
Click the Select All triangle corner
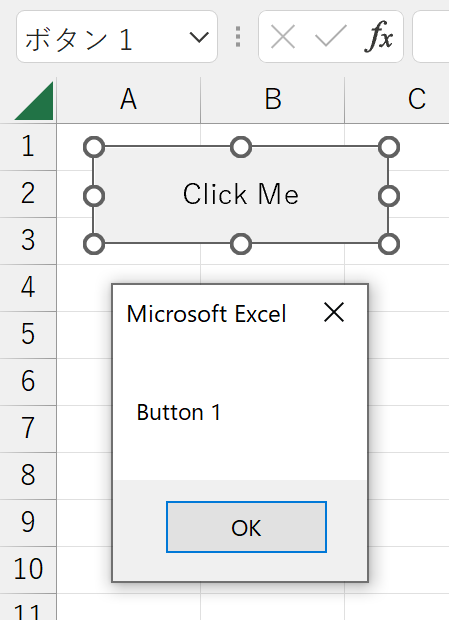[34, 101]
